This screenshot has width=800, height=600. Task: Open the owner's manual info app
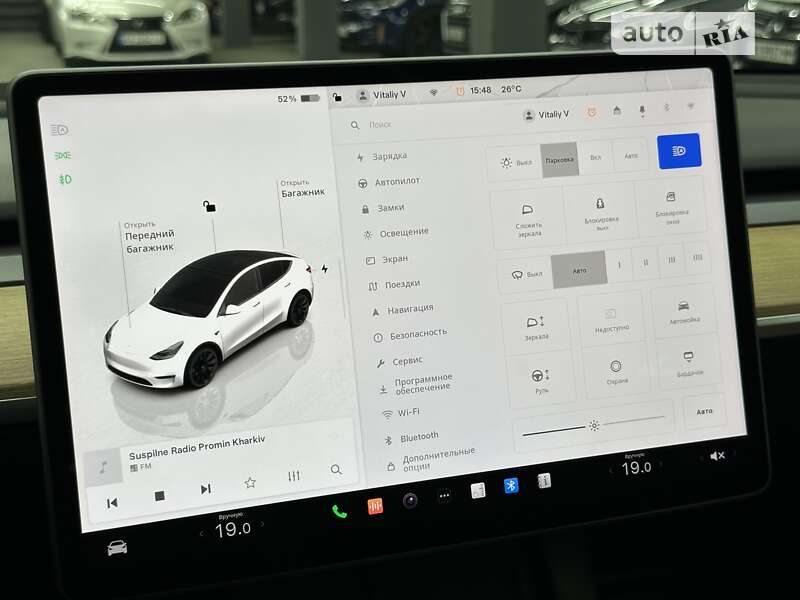[544, 481]
